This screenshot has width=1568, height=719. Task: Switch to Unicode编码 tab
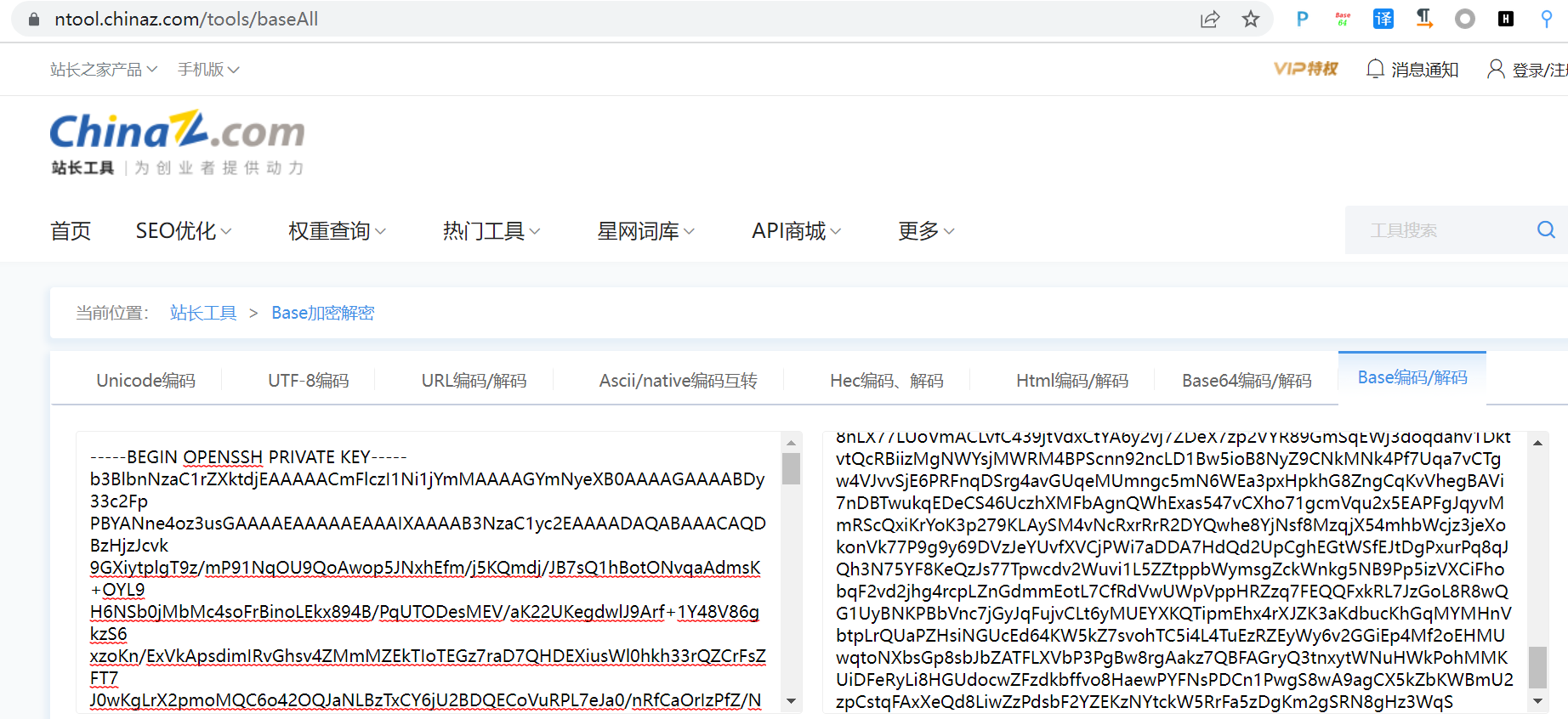[145, 380]
